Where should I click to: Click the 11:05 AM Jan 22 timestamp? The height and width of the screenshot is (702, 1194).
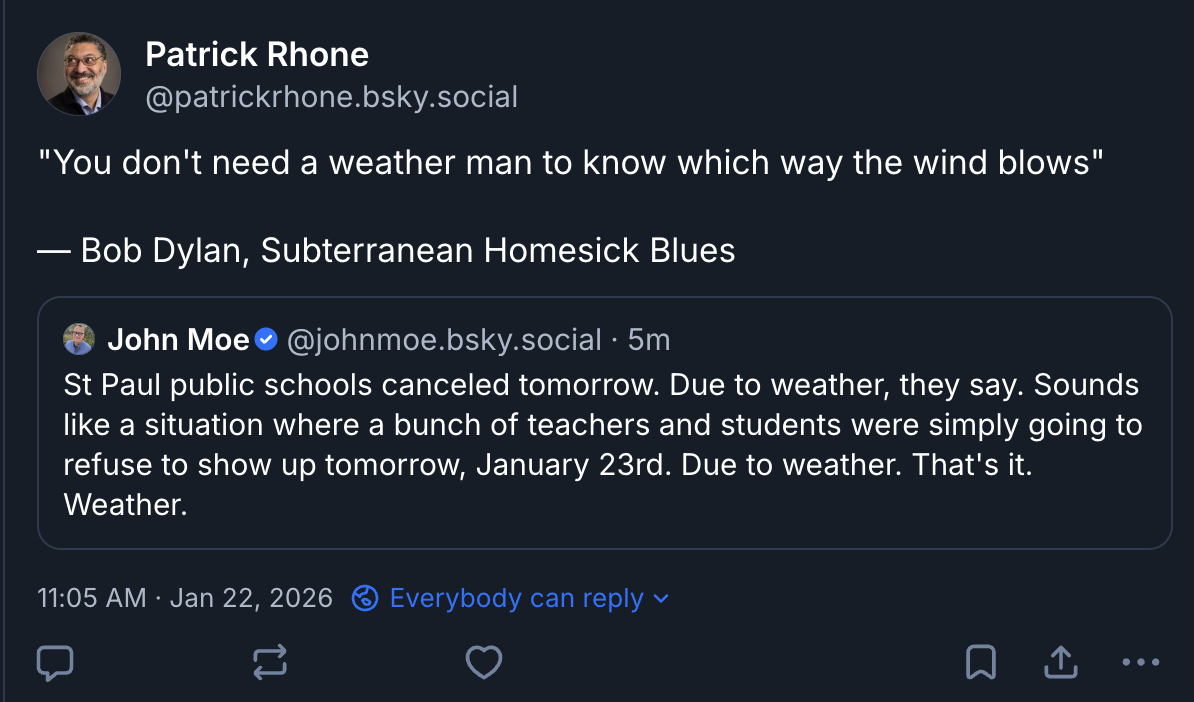(185, 599)
